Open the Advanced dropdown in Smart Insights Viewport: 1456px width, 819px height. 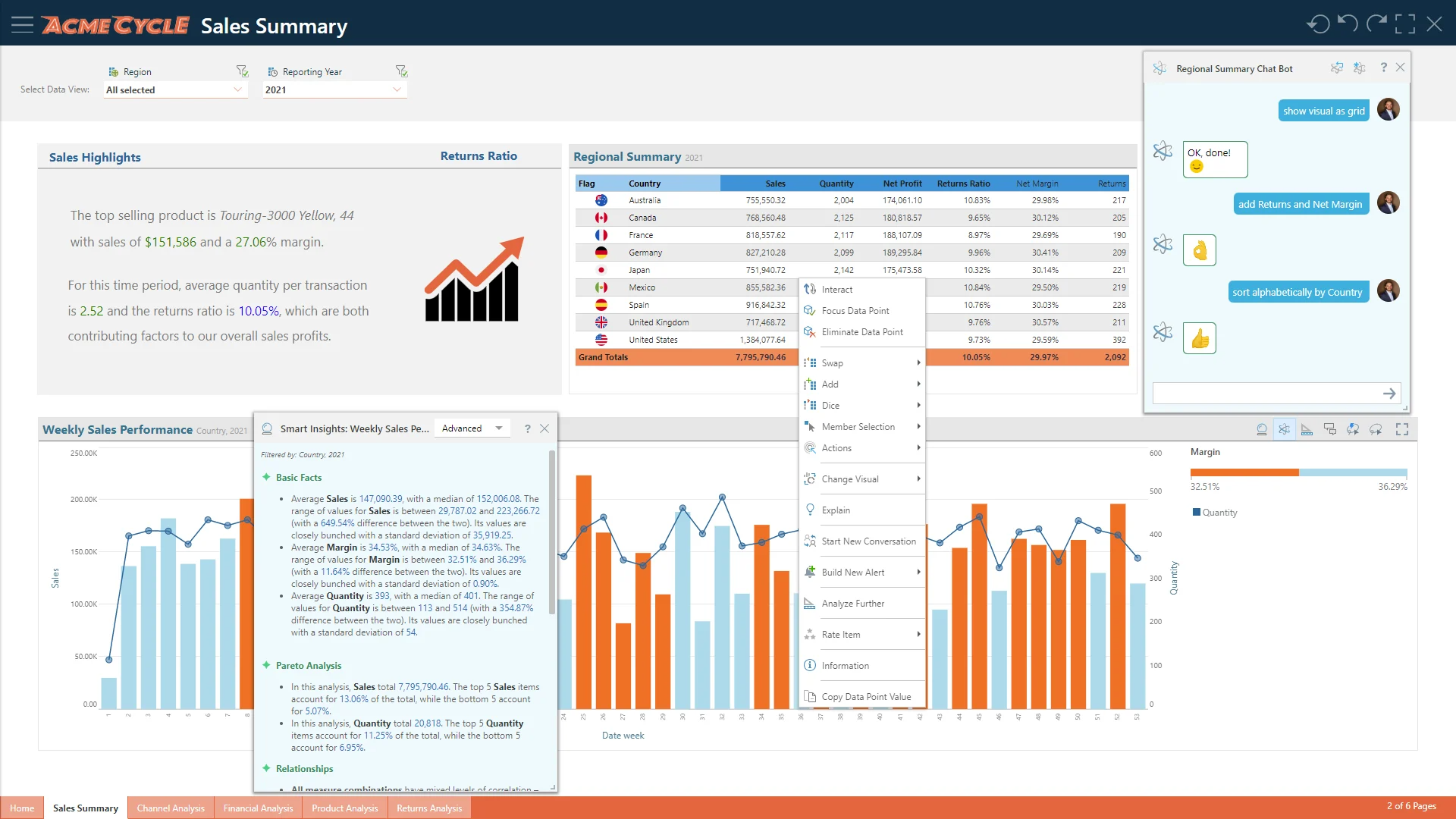pyautogui.click(x=472, y=428)
